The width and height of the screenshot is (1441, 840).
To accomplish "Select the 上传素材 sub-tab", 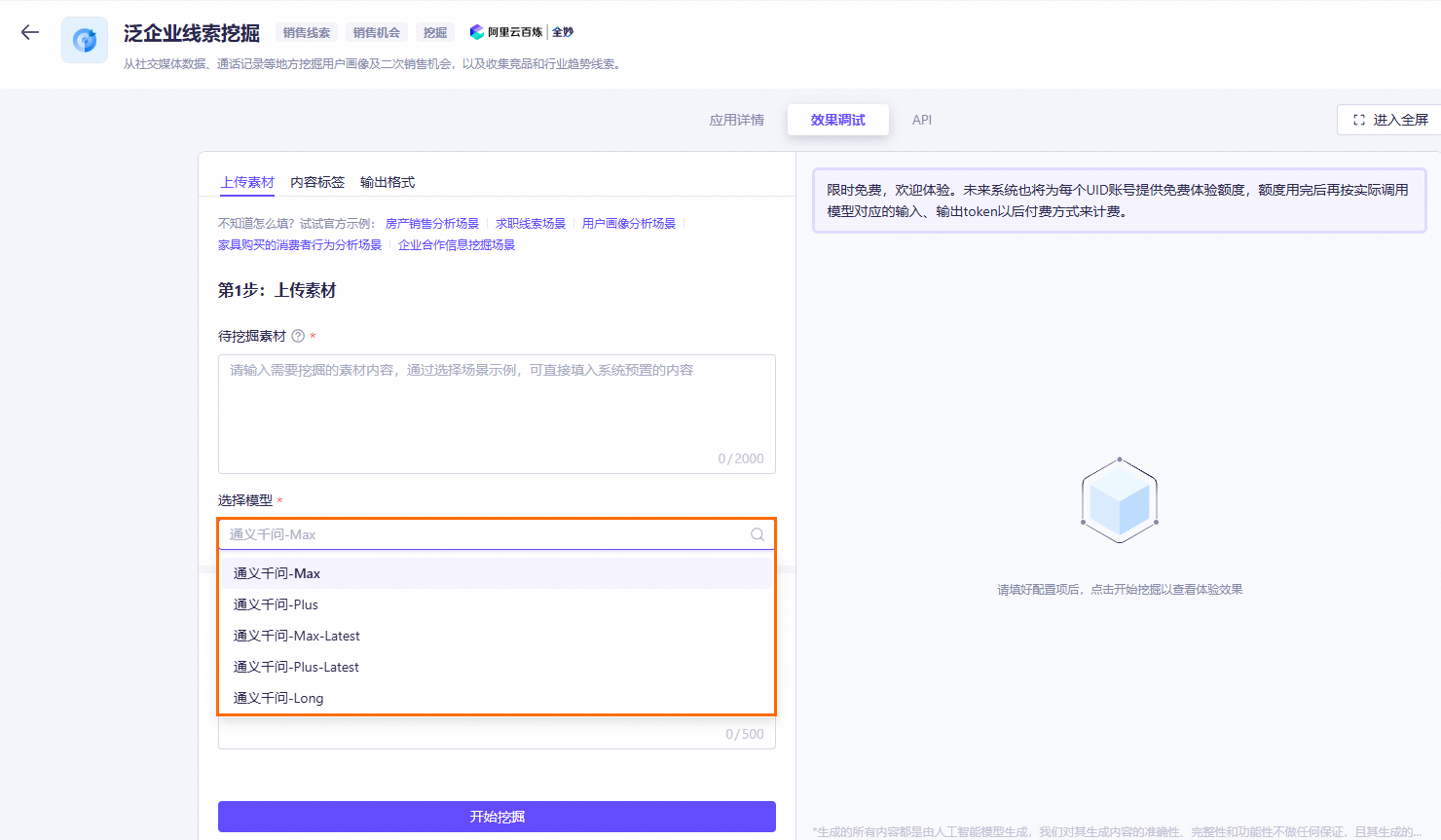I will [x=247, y=182].
